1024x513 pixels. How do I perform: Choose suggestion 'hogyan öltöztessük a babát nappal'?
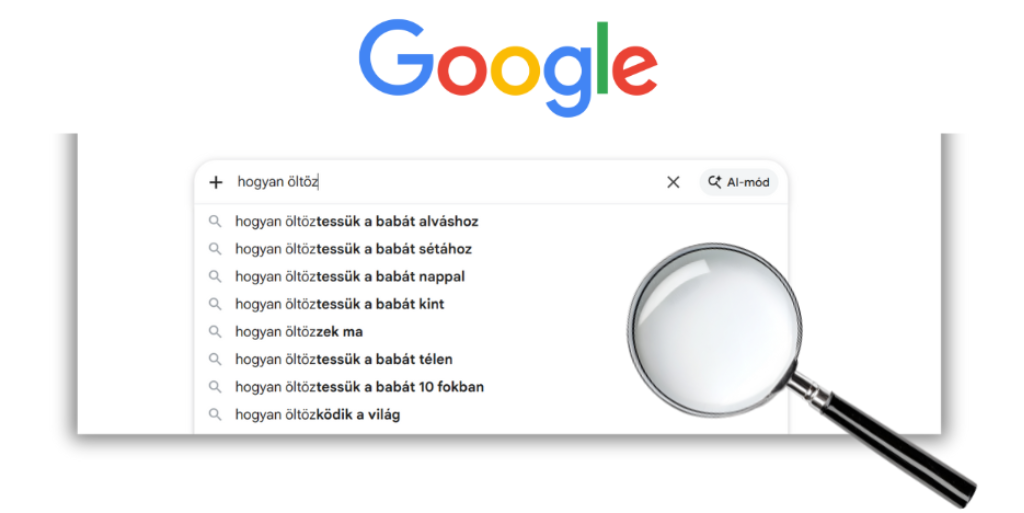pyautogui.click(x=349, y=276)
